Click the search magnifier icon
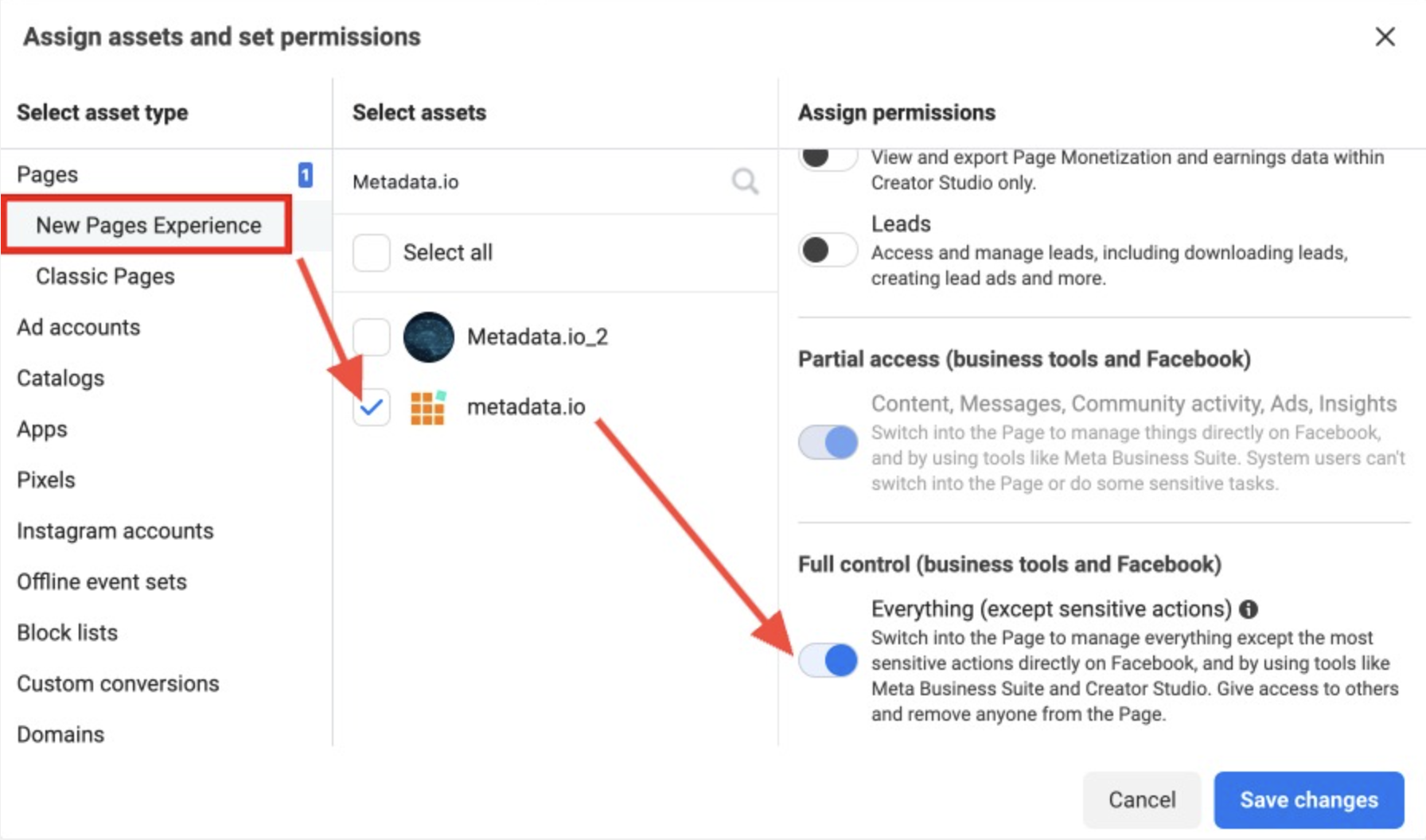The image size is (1426, 840). coord(745,181)
